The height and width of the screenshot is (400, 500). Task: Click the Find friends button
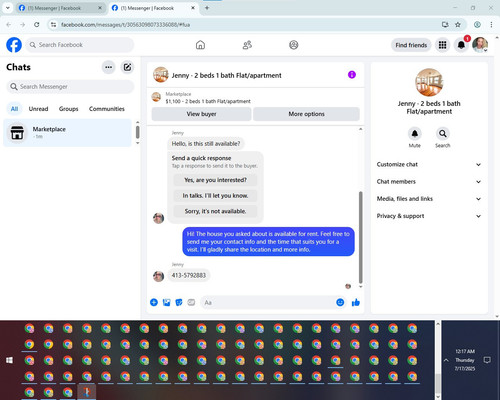click(x=411, y=45)
